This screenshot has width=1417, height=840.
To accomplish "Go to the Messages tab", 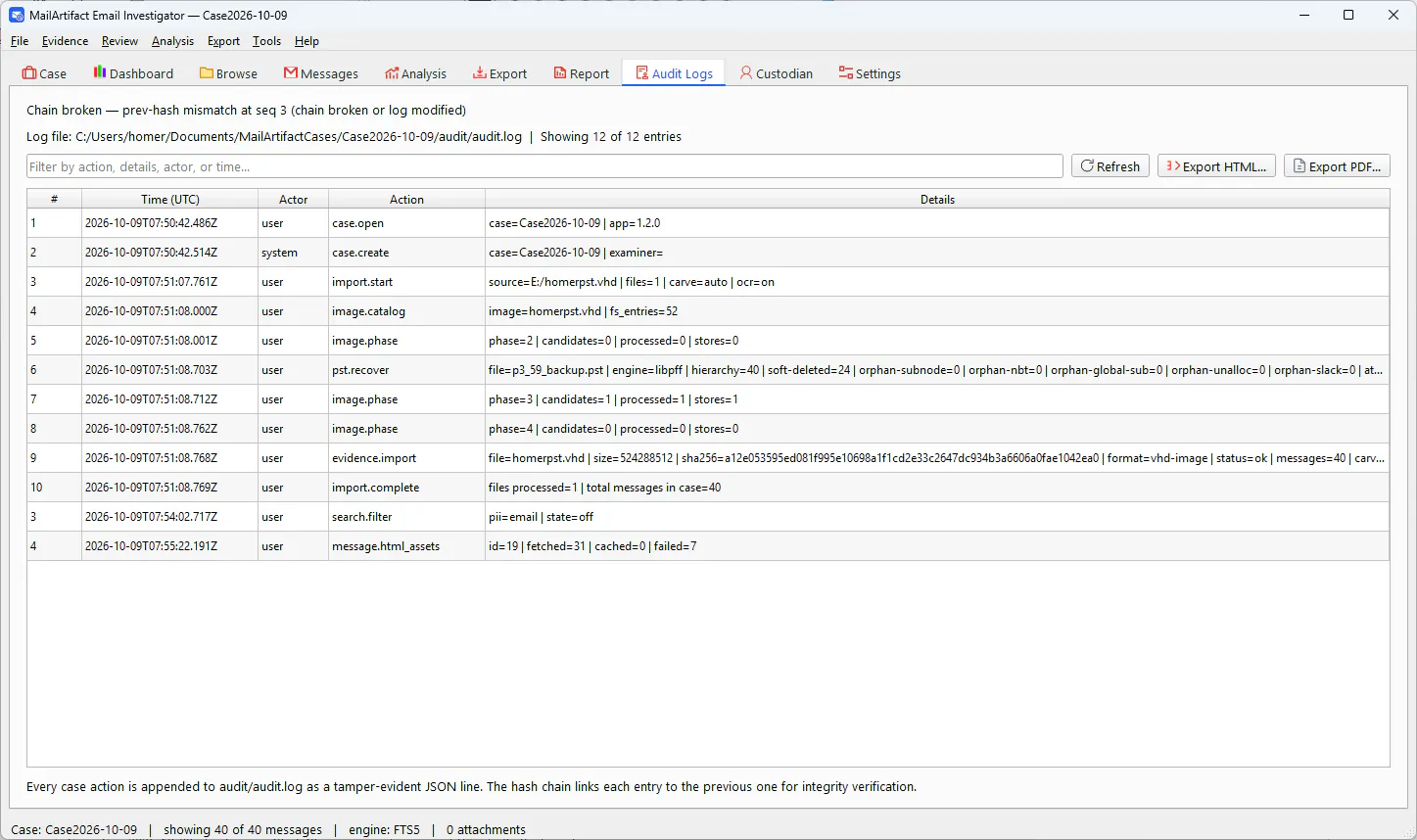I will (x=321, y=73).
